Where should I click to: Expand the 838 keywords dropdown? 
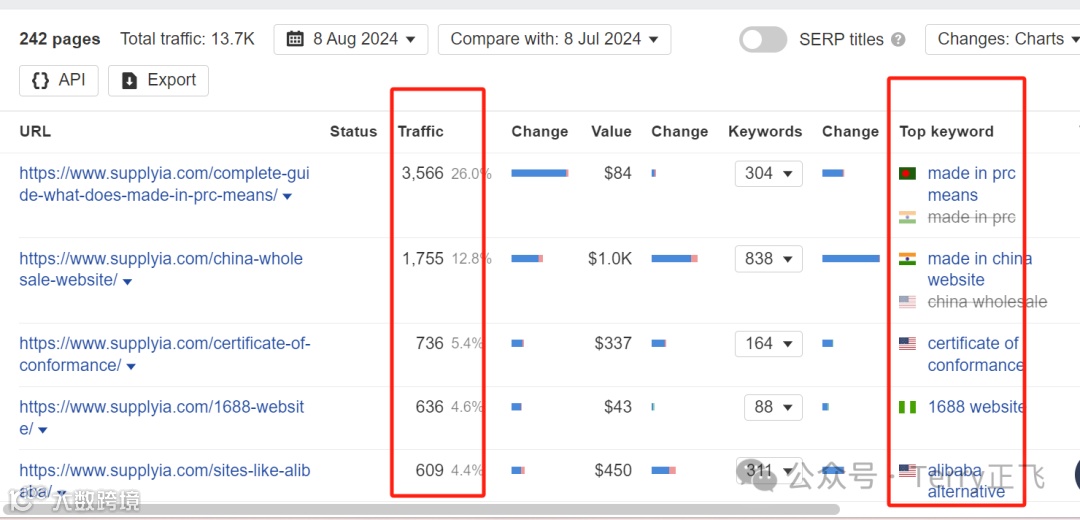click(x=768, y=259)
